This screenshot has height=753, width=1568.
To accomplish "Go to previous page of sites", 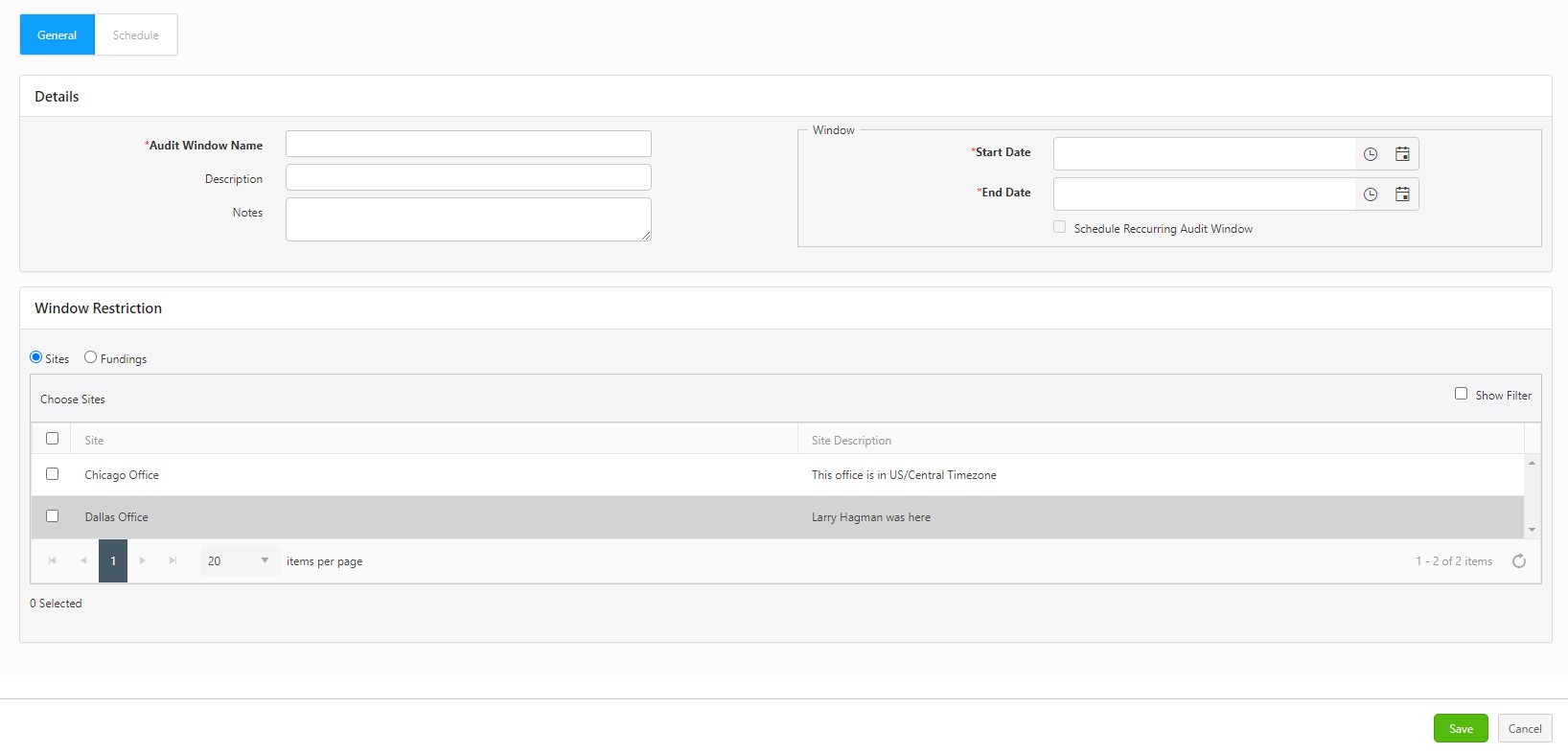I will [x=83, y=560].
